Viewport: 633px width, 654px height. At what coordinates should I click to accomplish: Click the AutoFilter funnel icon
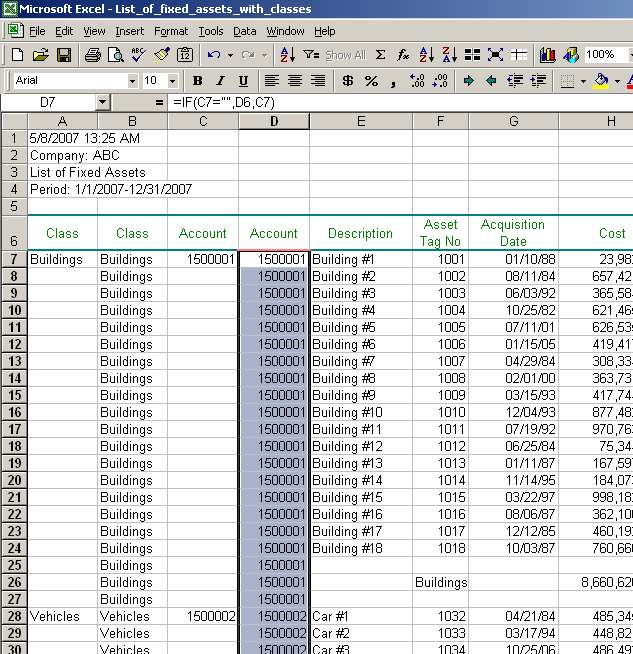coord(311,55)
